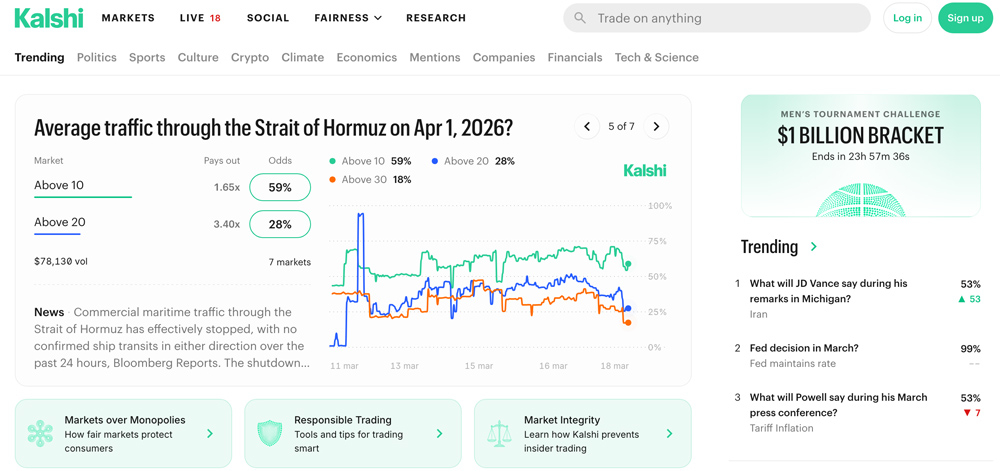Screen dimensions: 1000x471
Task: Click the search magnifier icon
Action: point(580,18)
